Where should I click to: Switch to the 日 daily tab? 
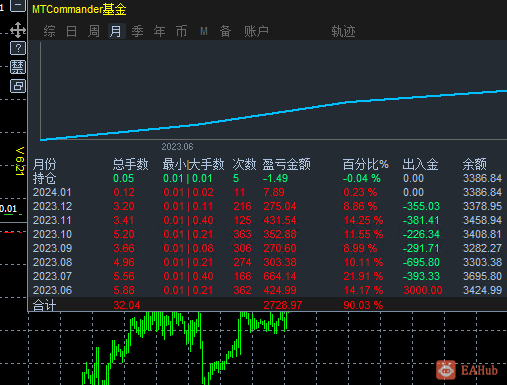(71, 31)
